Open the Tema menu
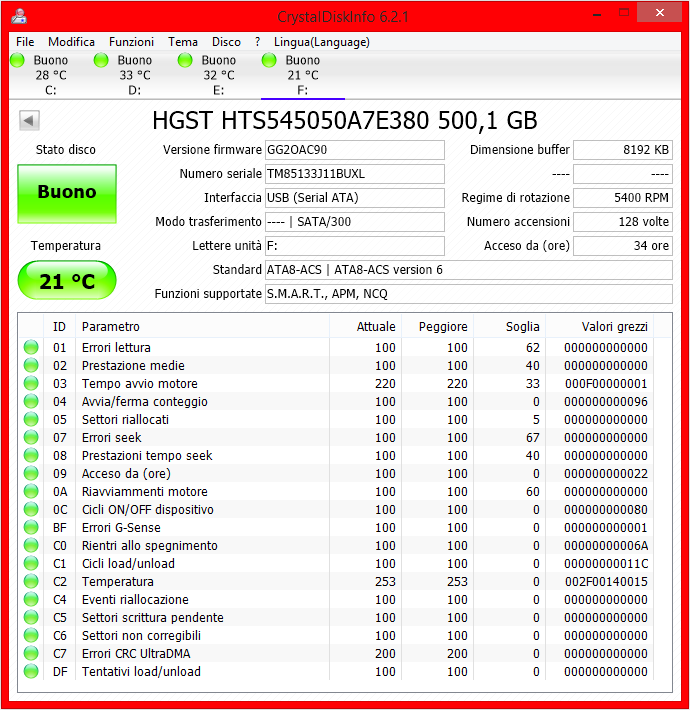This screenshot has width=690, height=710. (183, 42)
